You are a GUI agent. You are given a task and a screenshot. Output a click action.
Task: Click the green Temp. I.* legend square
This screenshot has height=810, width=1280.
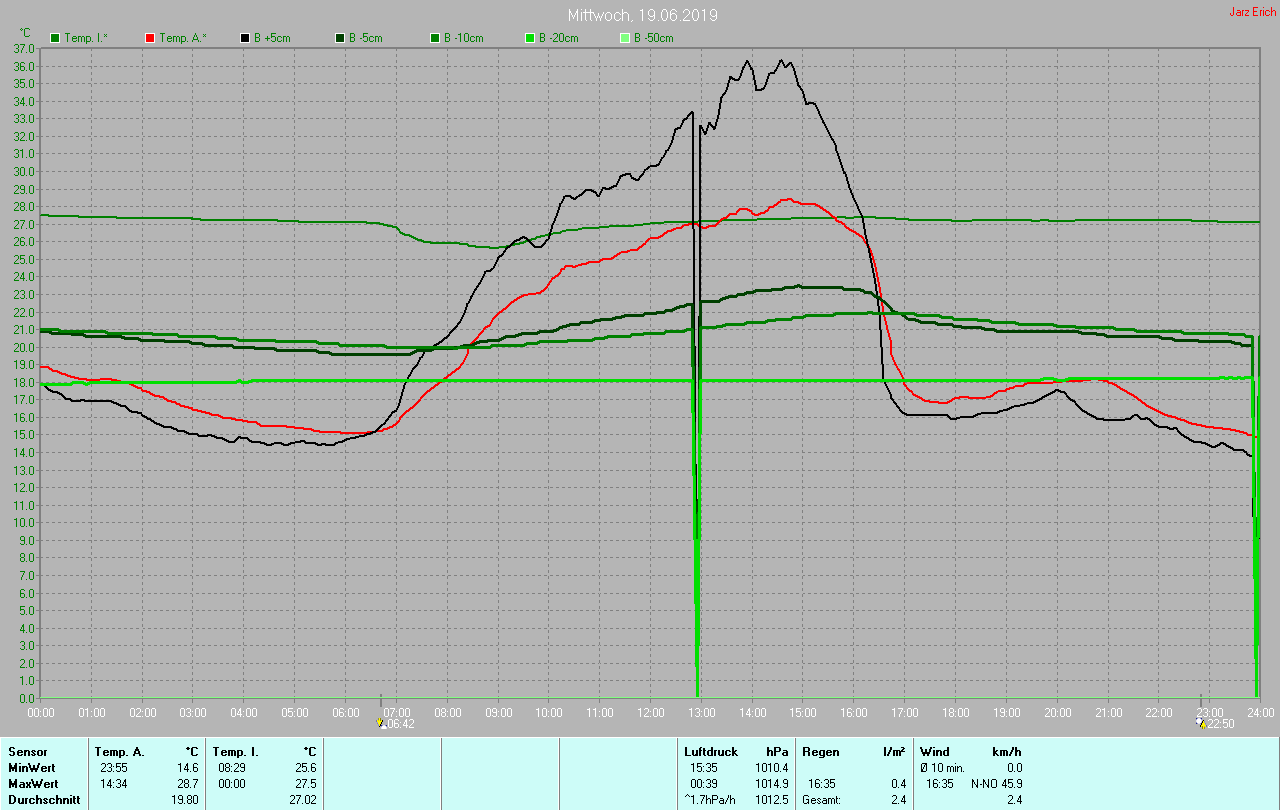pos(55,38)
